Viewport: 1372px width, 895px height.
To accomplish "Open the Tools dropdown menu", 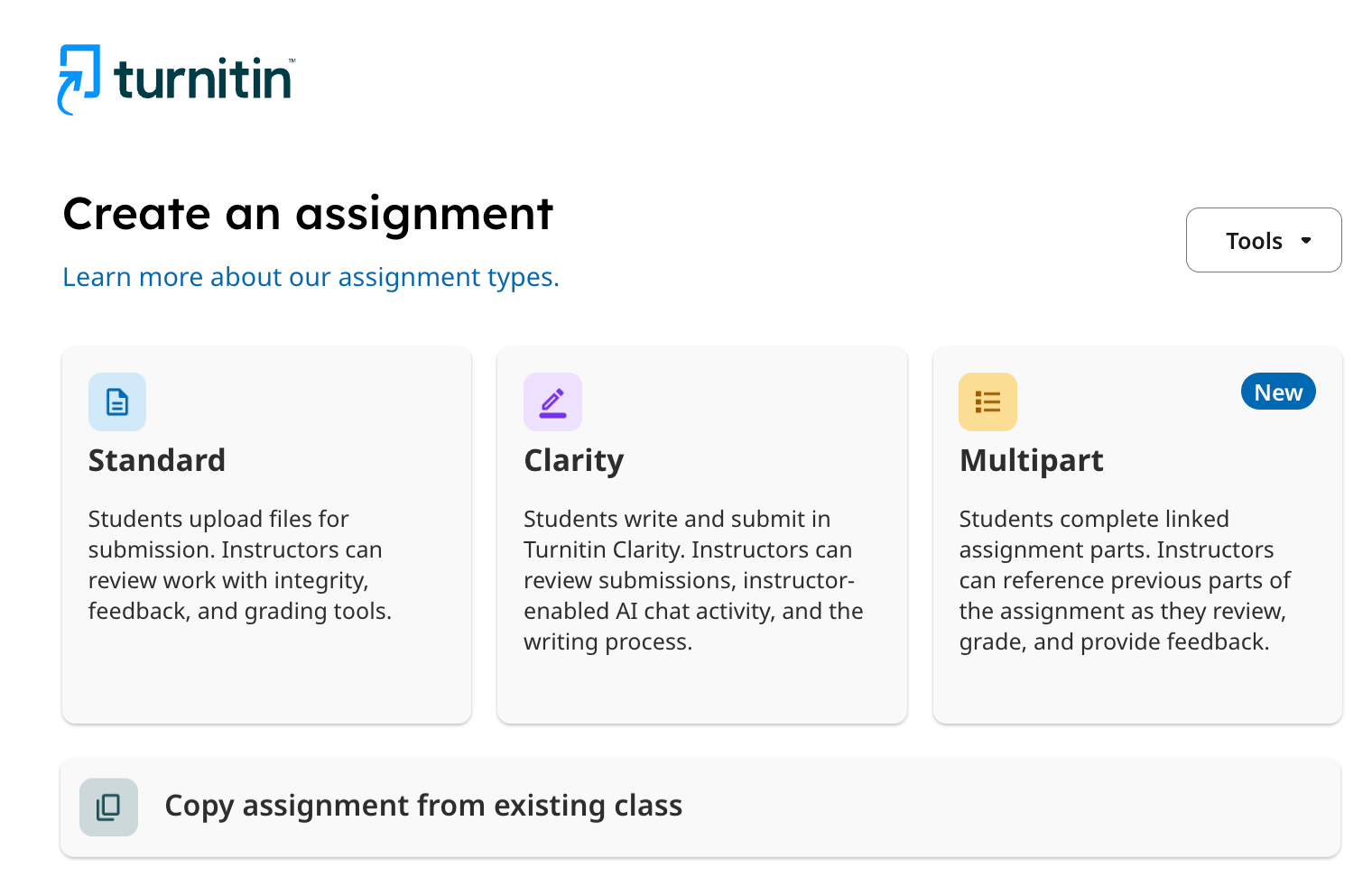I will coord(1264,240).
